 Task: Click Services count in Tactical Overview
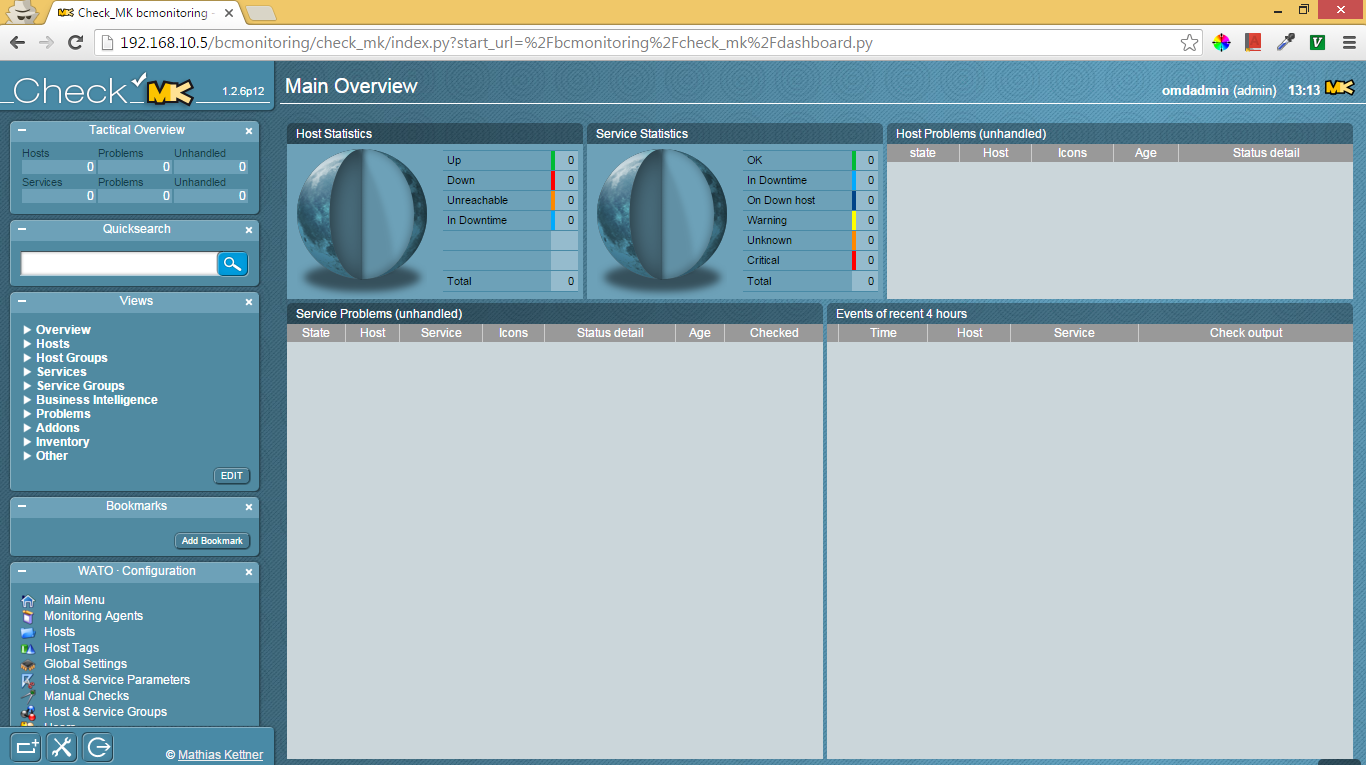tap(58, 196)
